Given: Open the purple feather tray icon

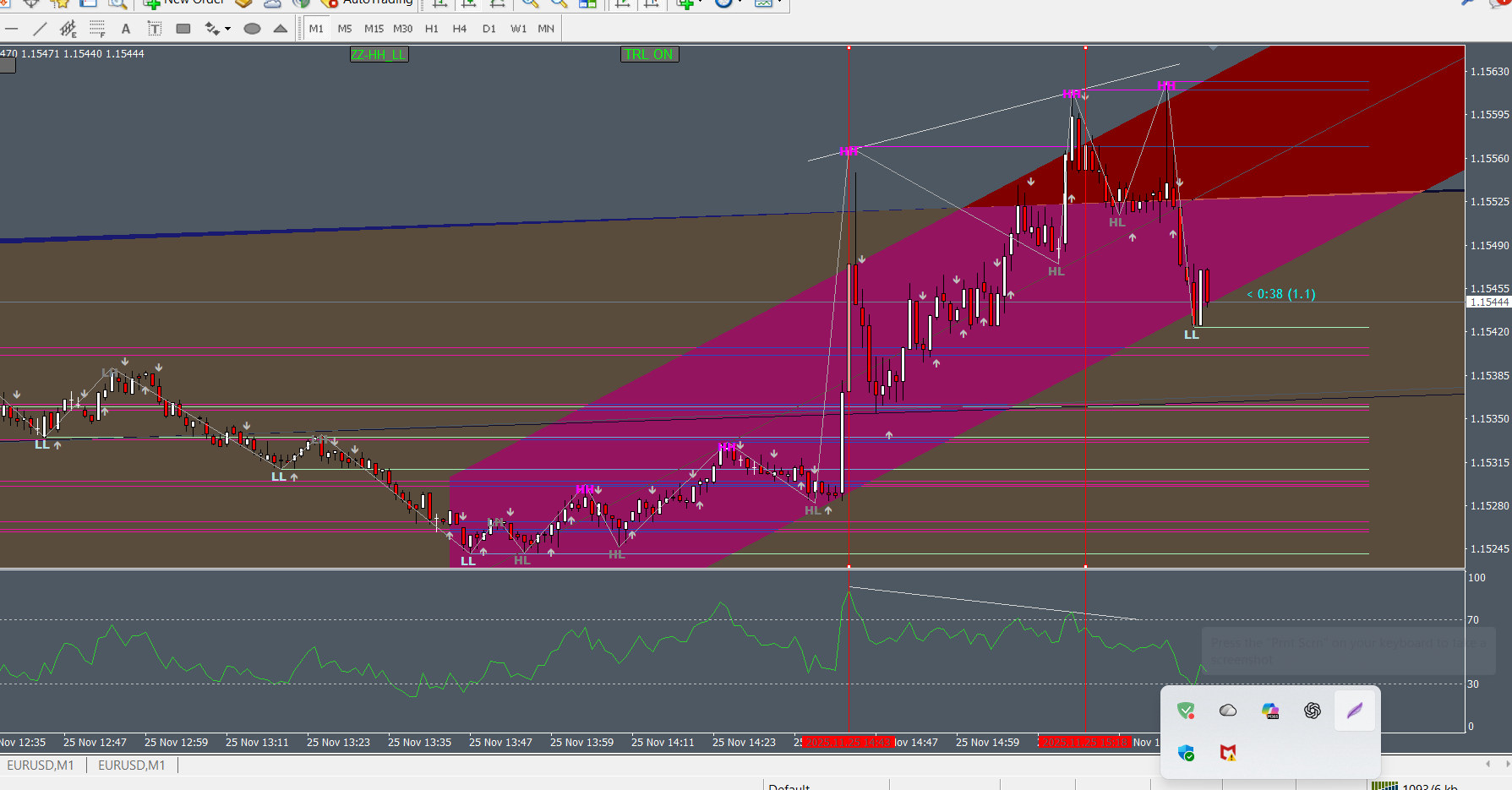Looking at the screenshot, I should pos(1355,711).
